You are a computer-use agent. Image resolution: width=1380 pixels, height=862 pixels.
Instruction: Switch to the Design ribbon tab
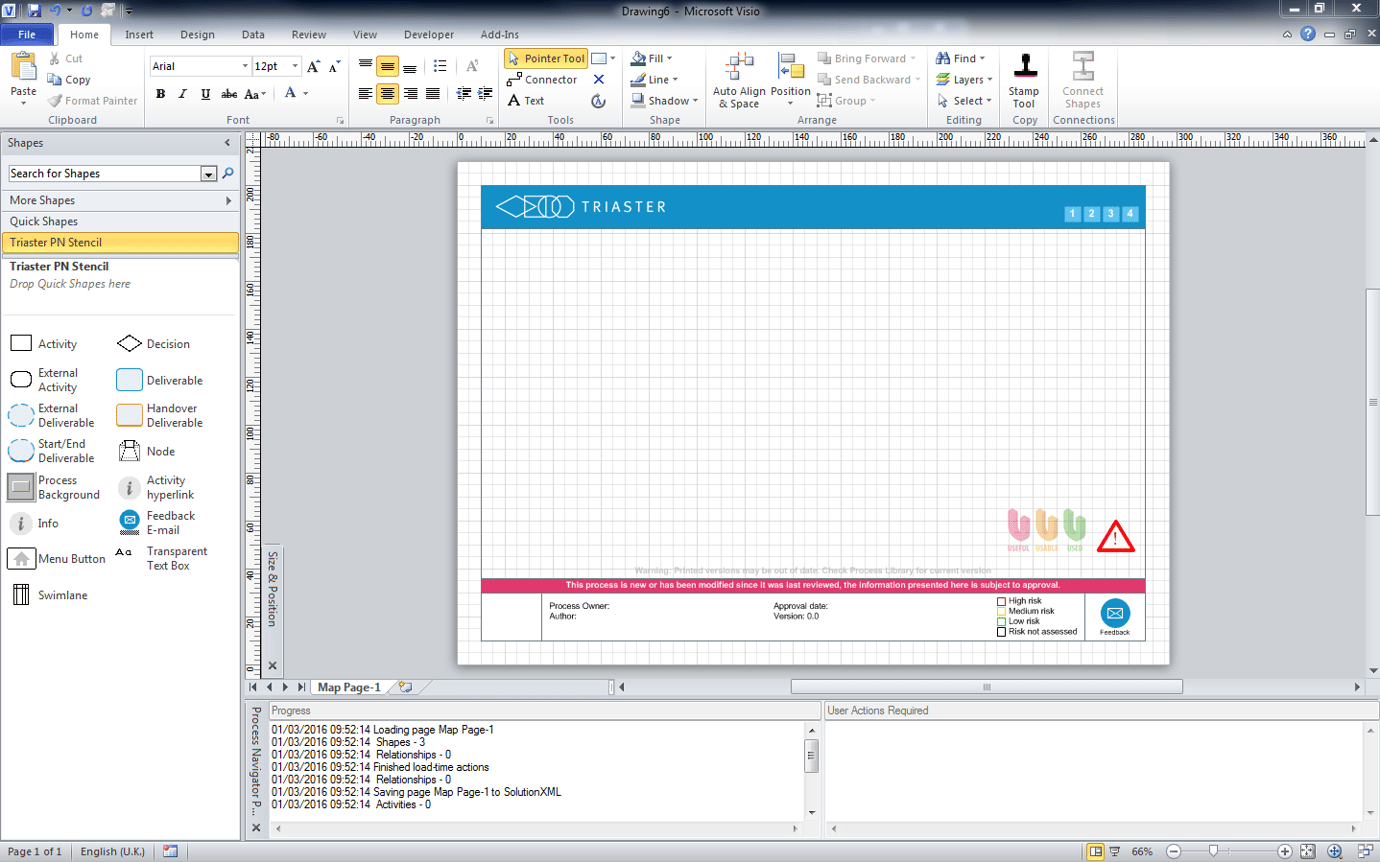tap(197, 33)
